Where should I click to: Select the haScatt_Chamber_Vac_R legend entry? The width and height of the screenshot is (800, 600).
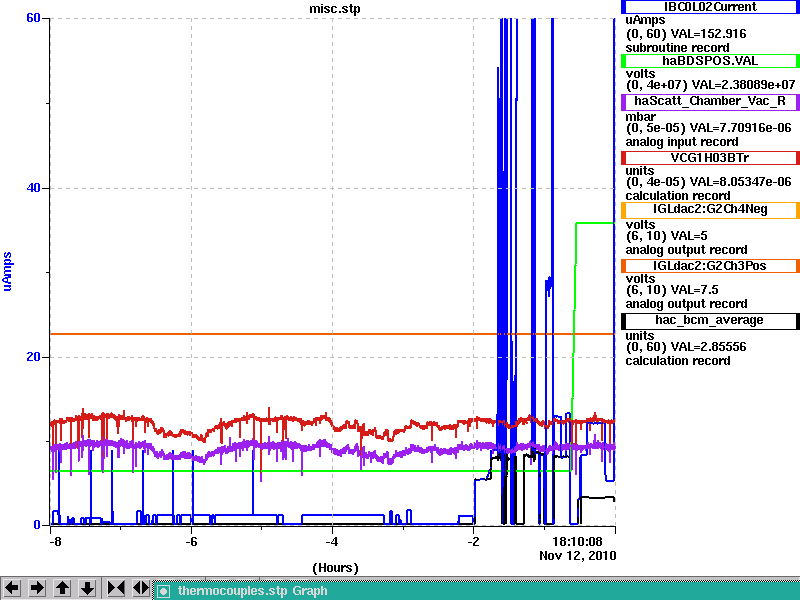(x=710, y=102)
